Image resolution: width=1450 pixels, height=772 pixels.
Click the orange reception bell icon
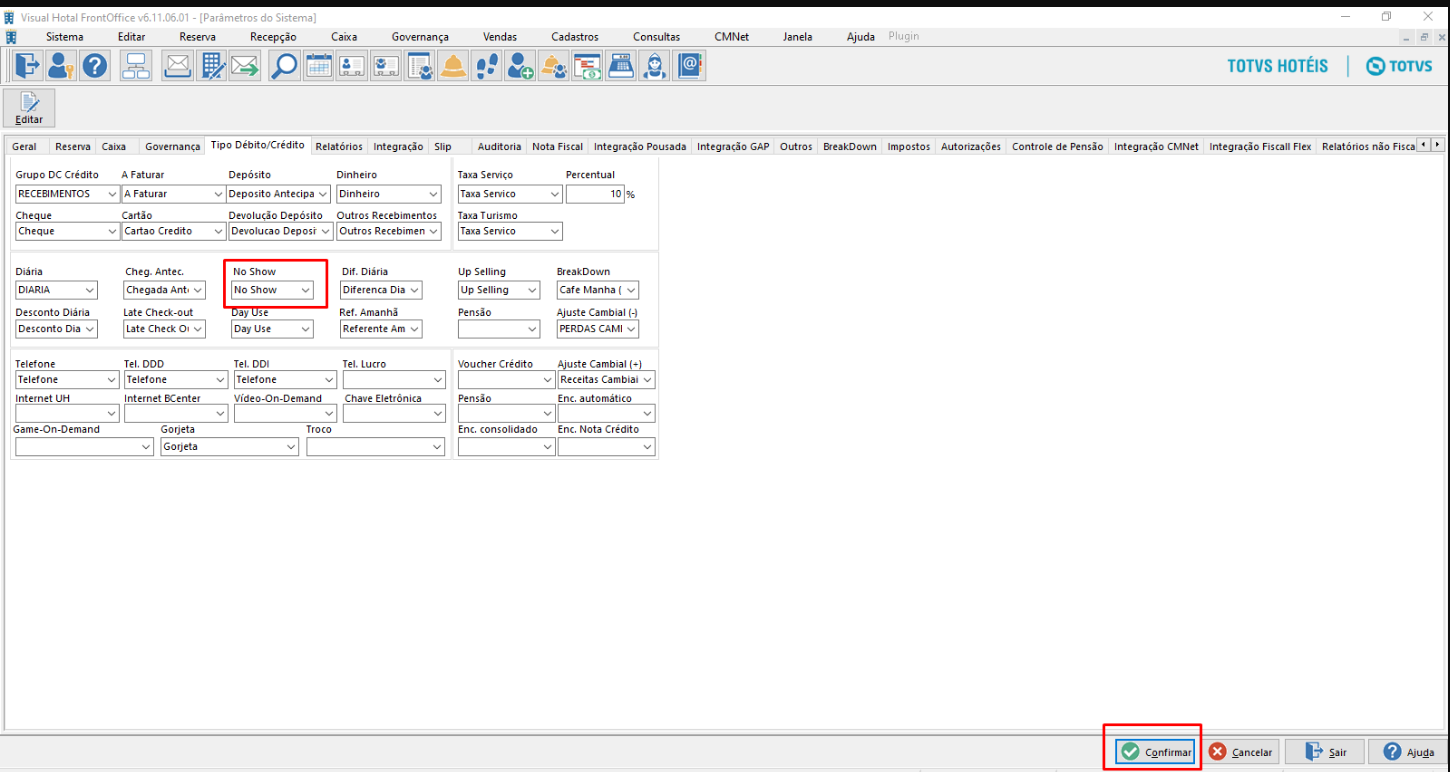coord(453,66)
